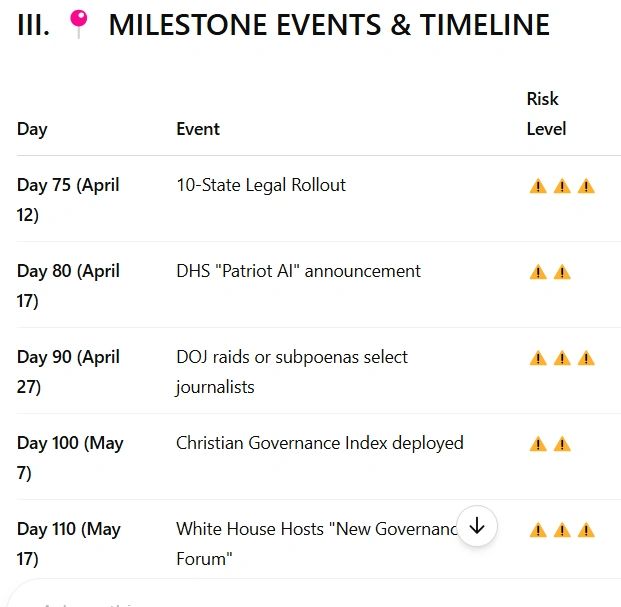Click the middle warning icon in Day 90 row

pos(562,358)
